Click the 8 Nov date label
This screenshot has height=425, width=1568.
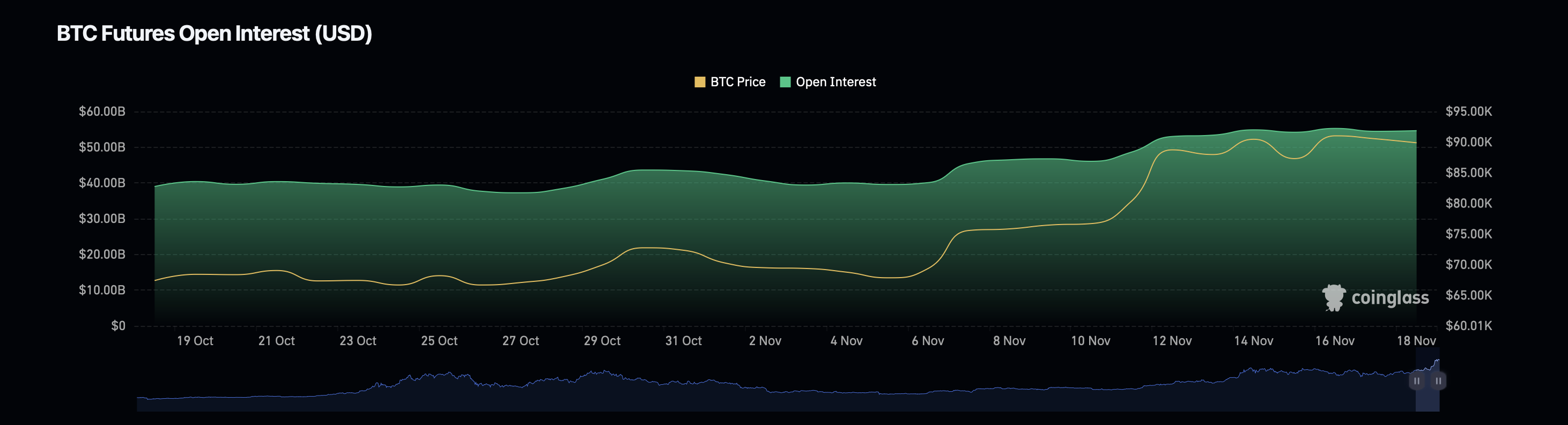coord(1009,341)
